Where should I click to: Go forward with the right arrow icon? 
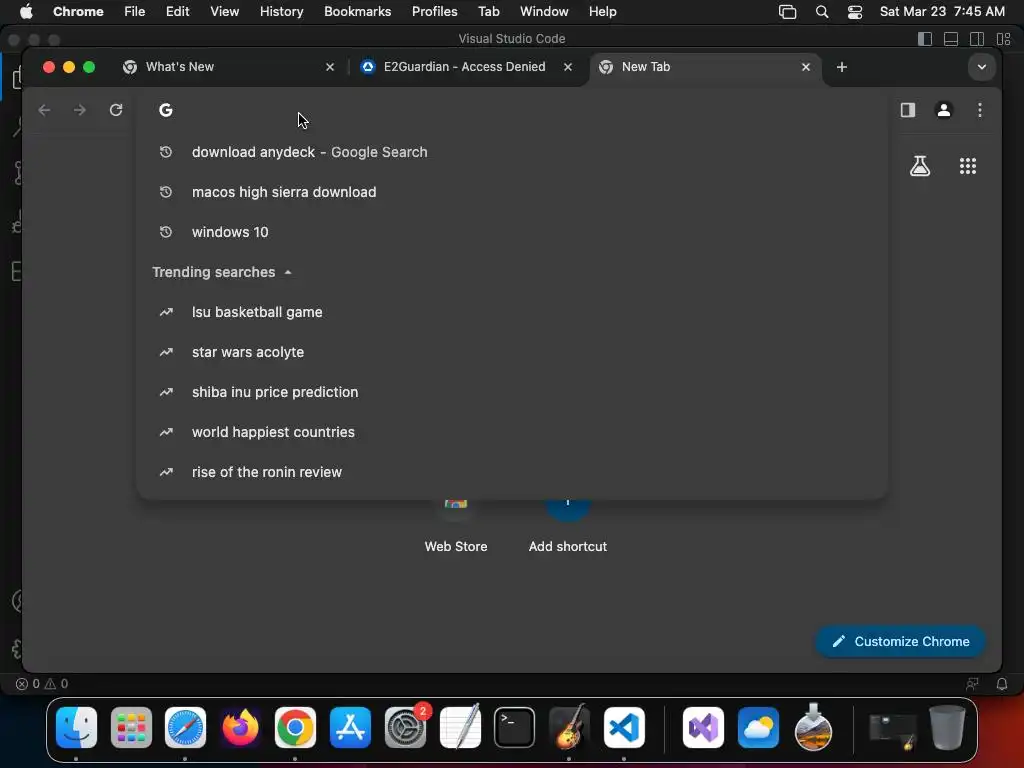tap(80, 110)
